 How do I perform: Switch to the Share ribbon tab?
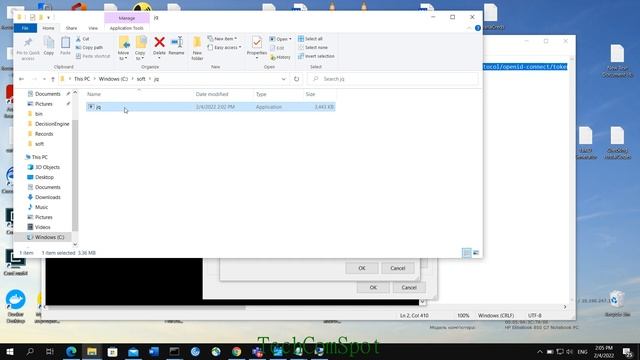[x=71, y=28]
